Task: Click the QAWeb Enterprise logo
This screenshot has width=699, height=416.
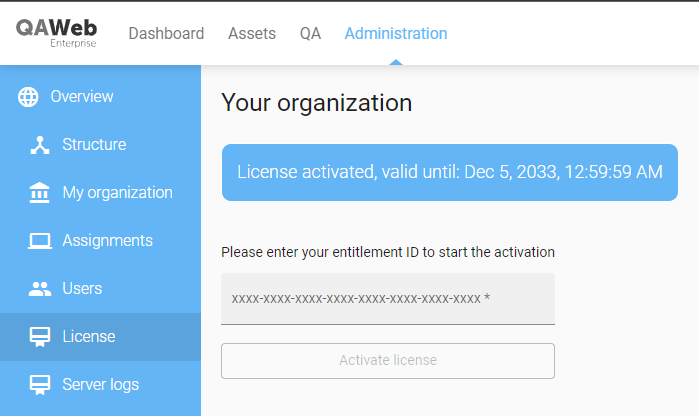Action: pyautogui.click(x=56, y=33)
